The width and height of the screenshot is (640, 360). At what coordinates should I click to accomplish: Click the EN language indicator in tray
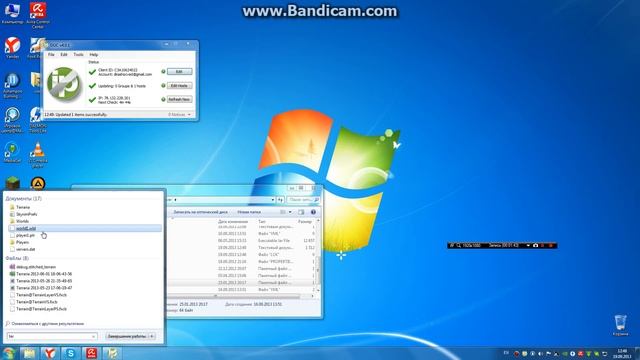coord(506,353)
